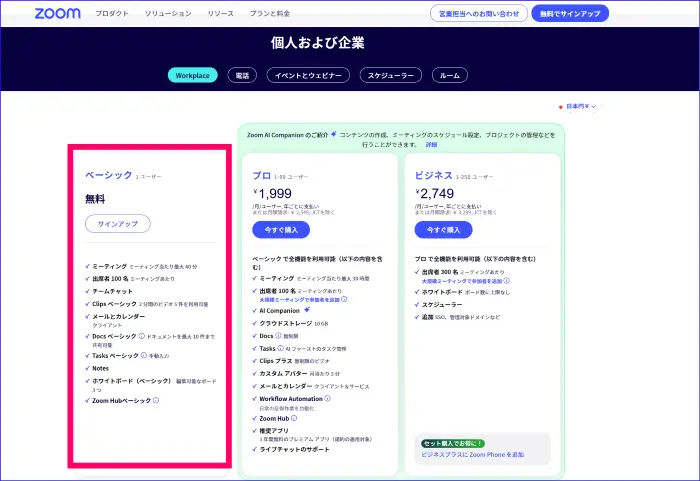Click sparkle icon next to AI Companion feature
Image resolution: width=700 pixels, height=481 pixels.
(x=307, y=310)
